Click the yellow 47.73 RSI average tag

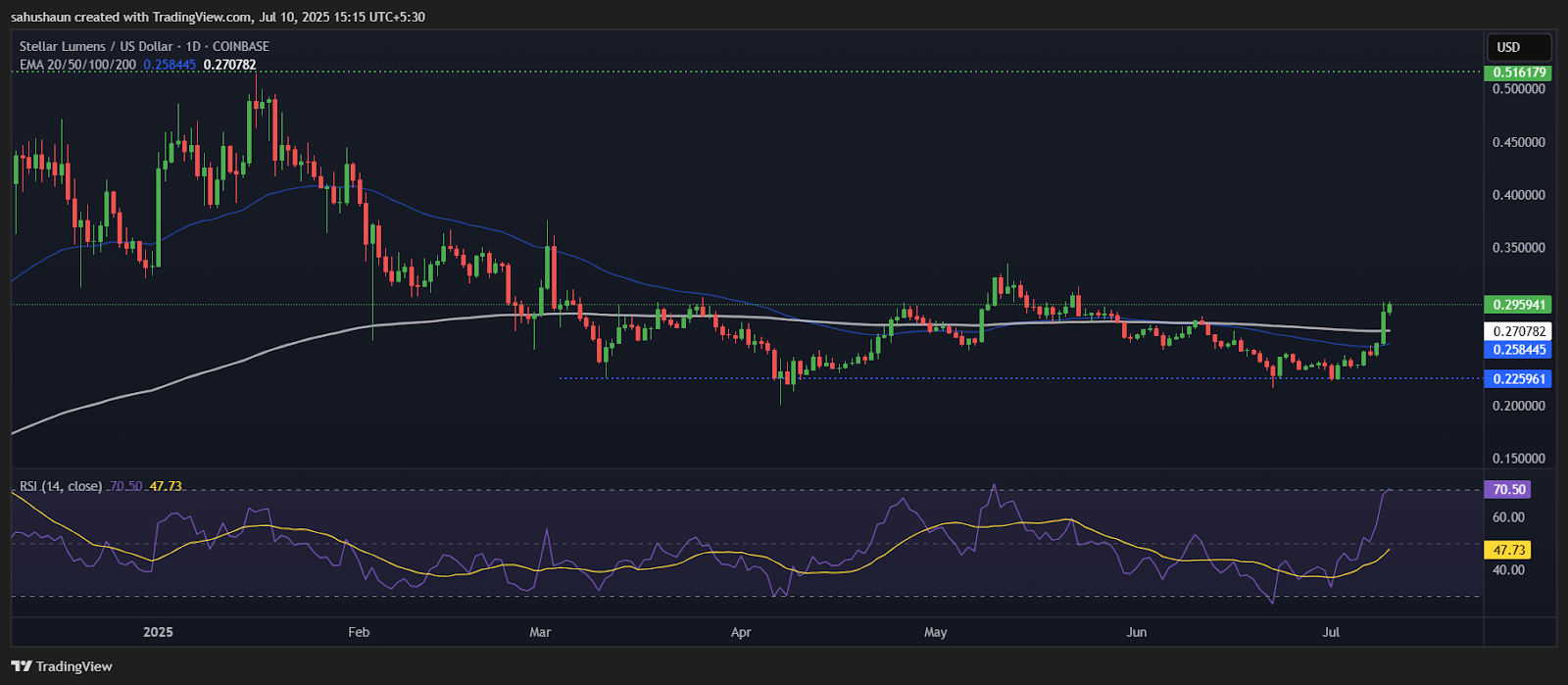pos(1506,550)
